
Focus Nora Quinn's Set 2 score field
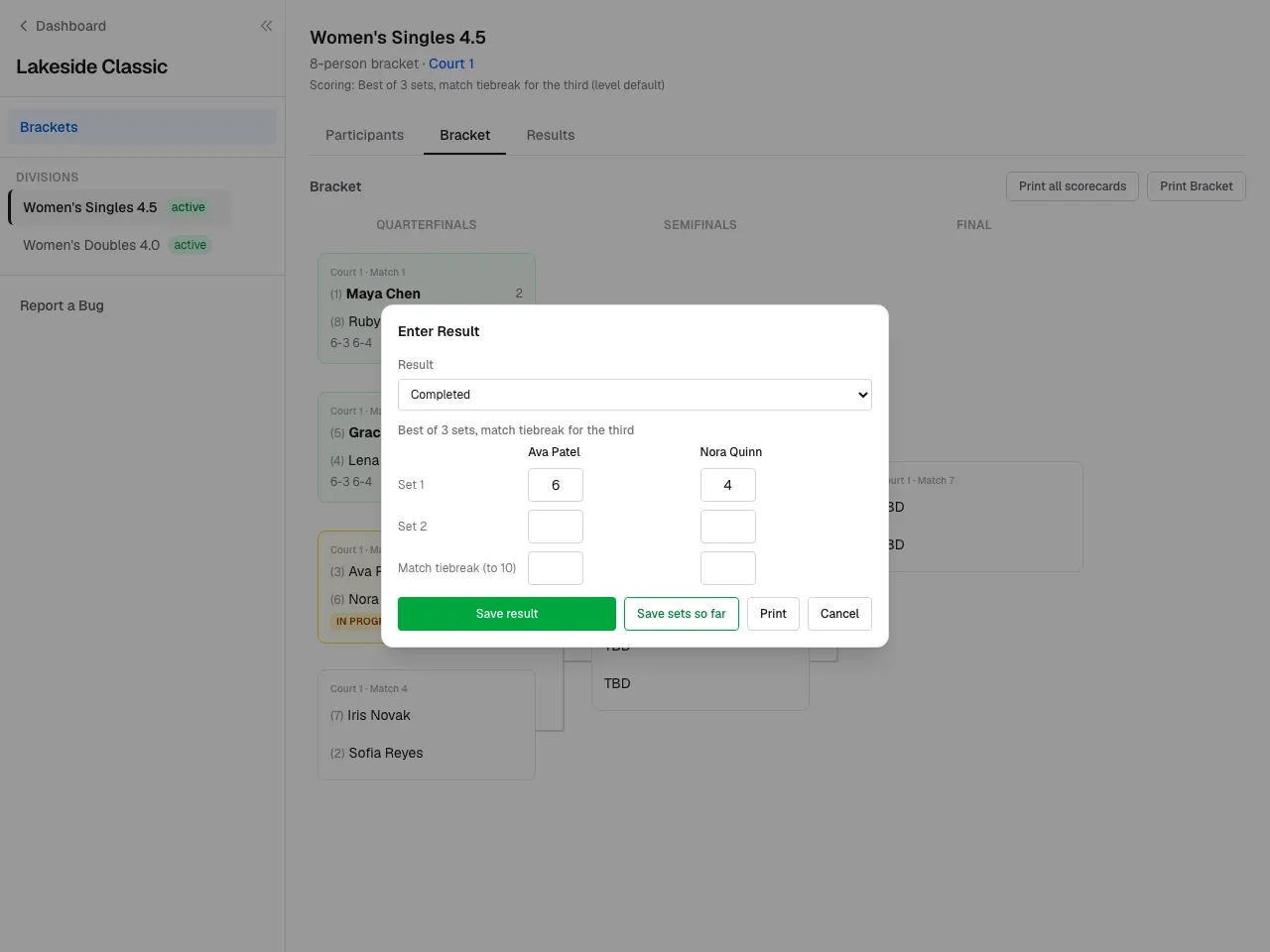tap(728, 527)
